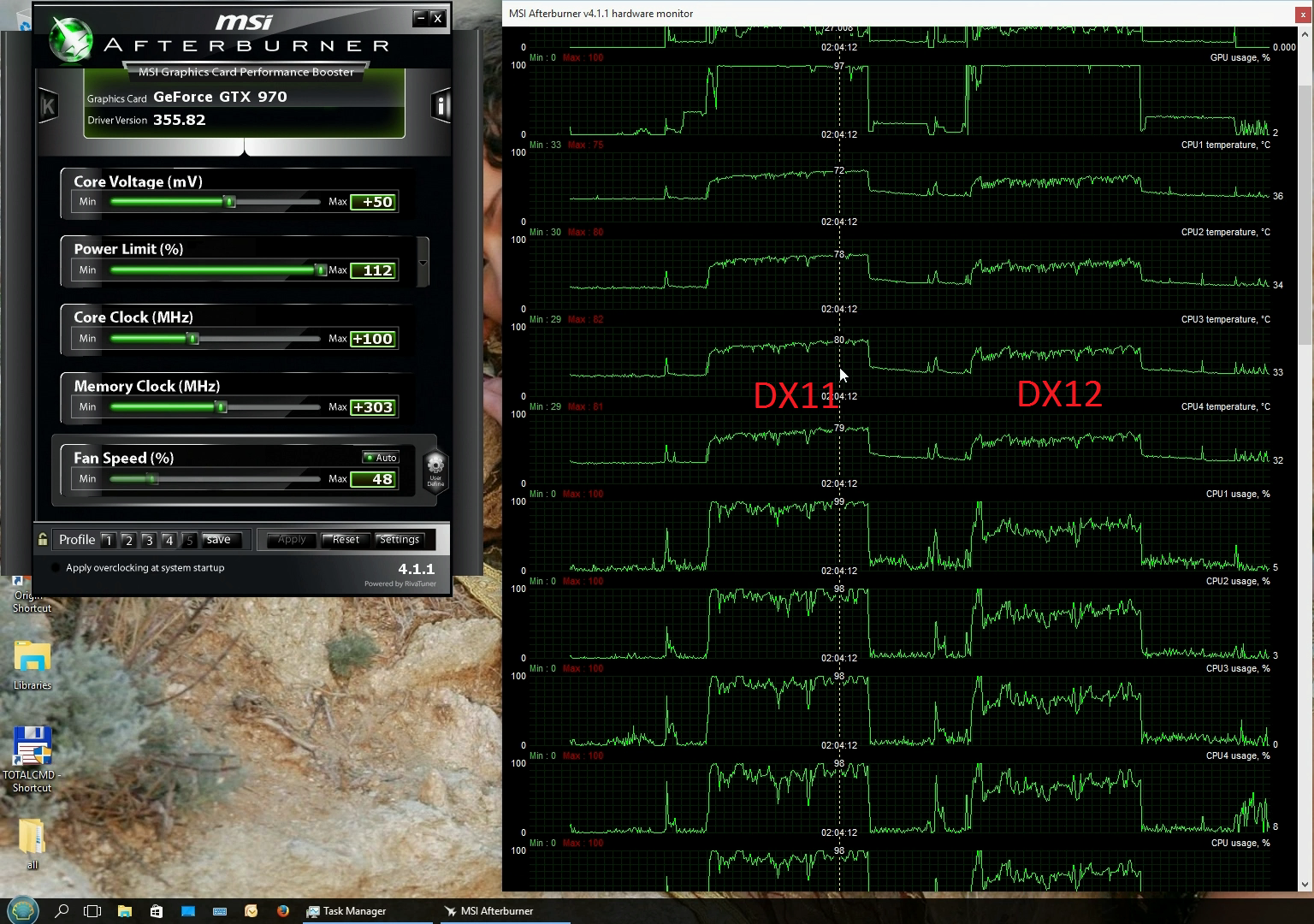Open File Explorer from the taskbar
This screenshot has width=1314, height=924.
[x=124, y=911]
